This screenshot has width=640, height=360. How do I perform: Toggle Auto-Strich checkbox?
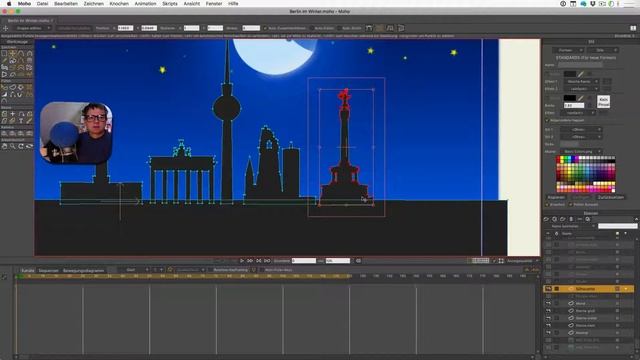click(x=339, y=28)
